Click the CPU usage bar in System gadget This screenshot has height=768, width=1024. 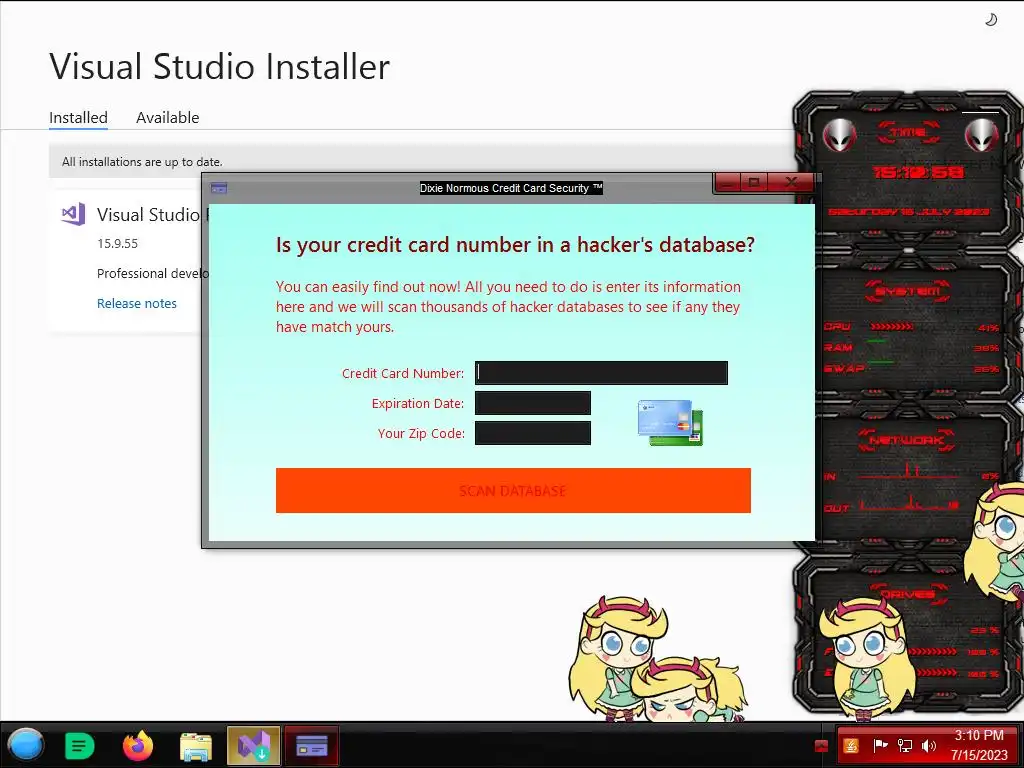[892, 326]
